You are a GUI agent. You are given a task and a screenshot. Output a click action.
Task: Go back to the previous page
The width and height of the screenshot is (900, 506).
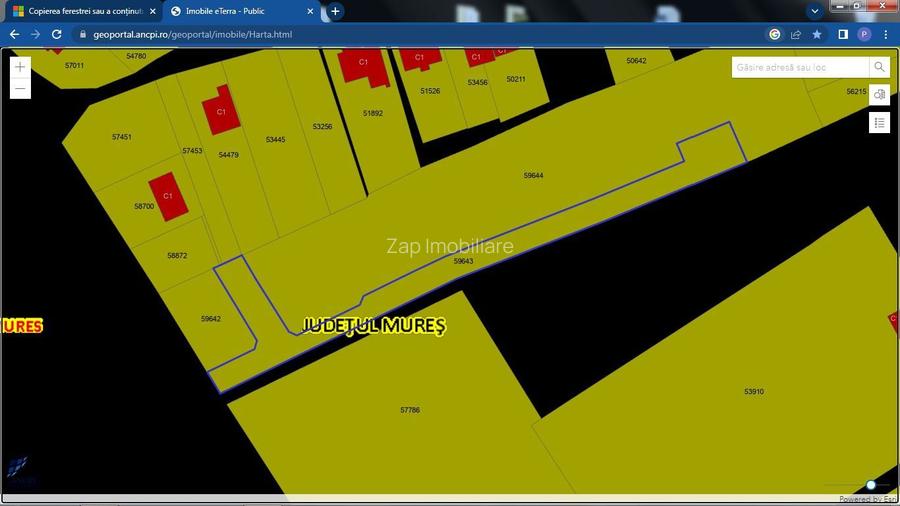pyautogui.click(x=14, y=34)
